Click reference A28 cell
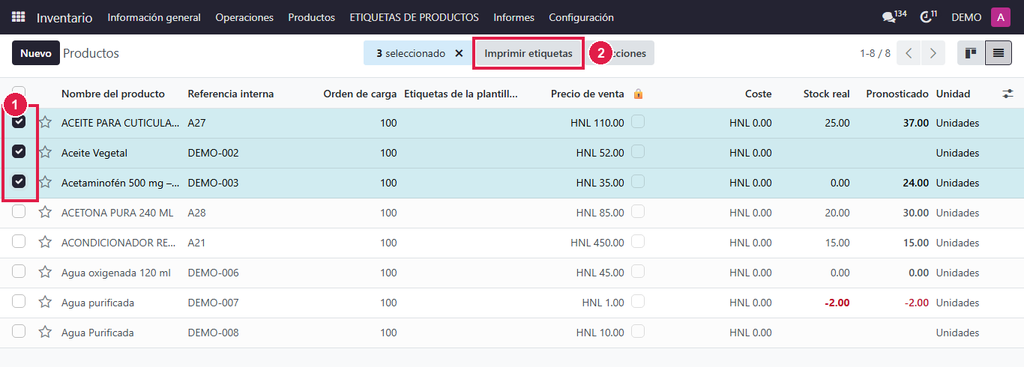The width and height of the screenshot is (1024, 367). (x=196, y=213)
